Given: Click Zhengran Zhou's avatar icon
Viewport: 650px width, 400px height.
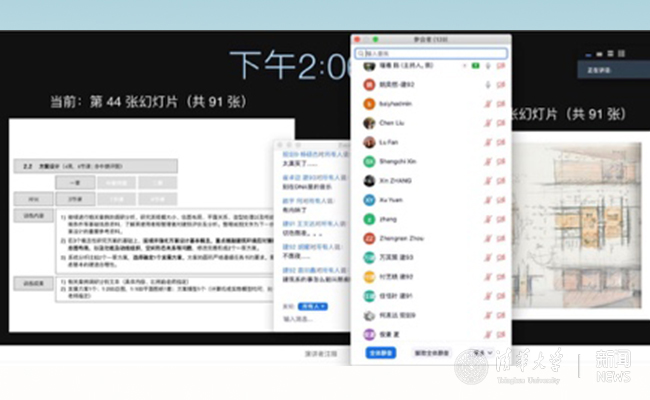Looking at the screenshot, I should pos(369,238).
